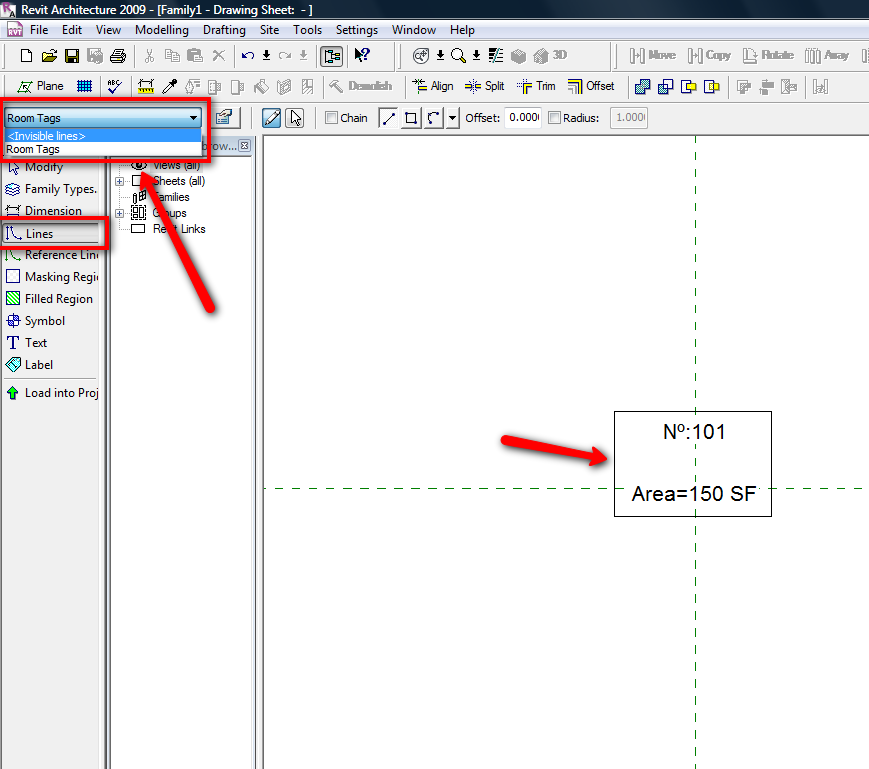Choose <Invisible lines> from the dropdown list

coord(103,136)
